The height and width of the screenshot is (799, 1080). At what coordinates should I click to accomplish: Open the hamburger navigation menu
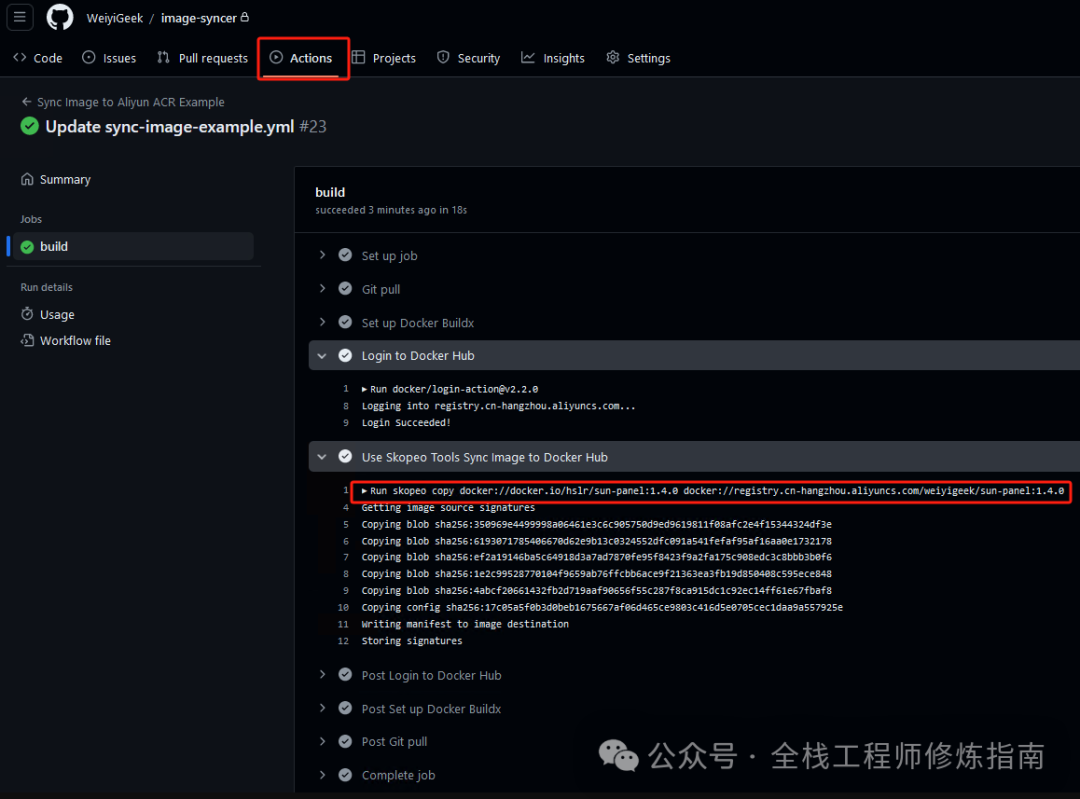[20, 17]
